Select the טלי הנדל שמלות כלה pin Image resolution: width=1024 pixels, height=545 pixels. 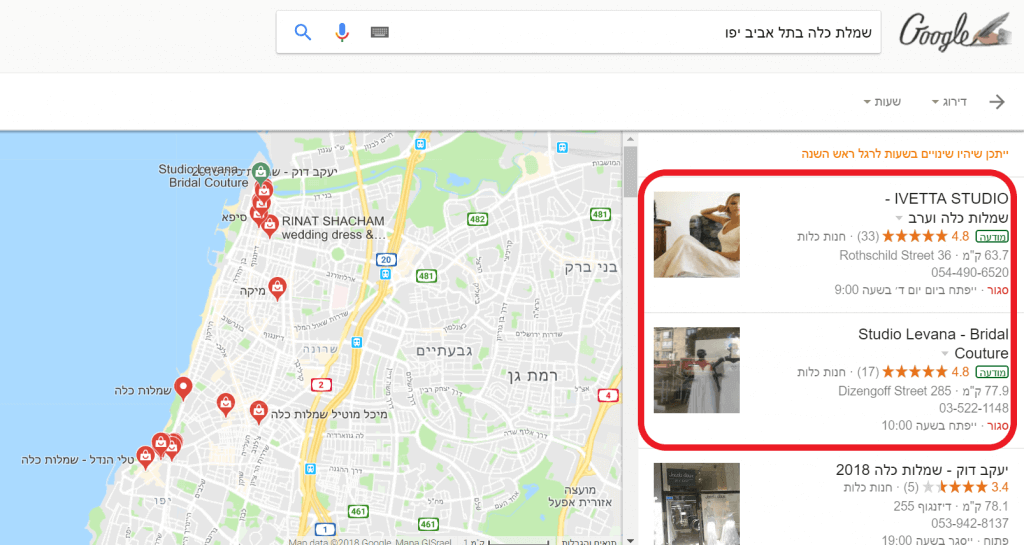tap(145, 457)
